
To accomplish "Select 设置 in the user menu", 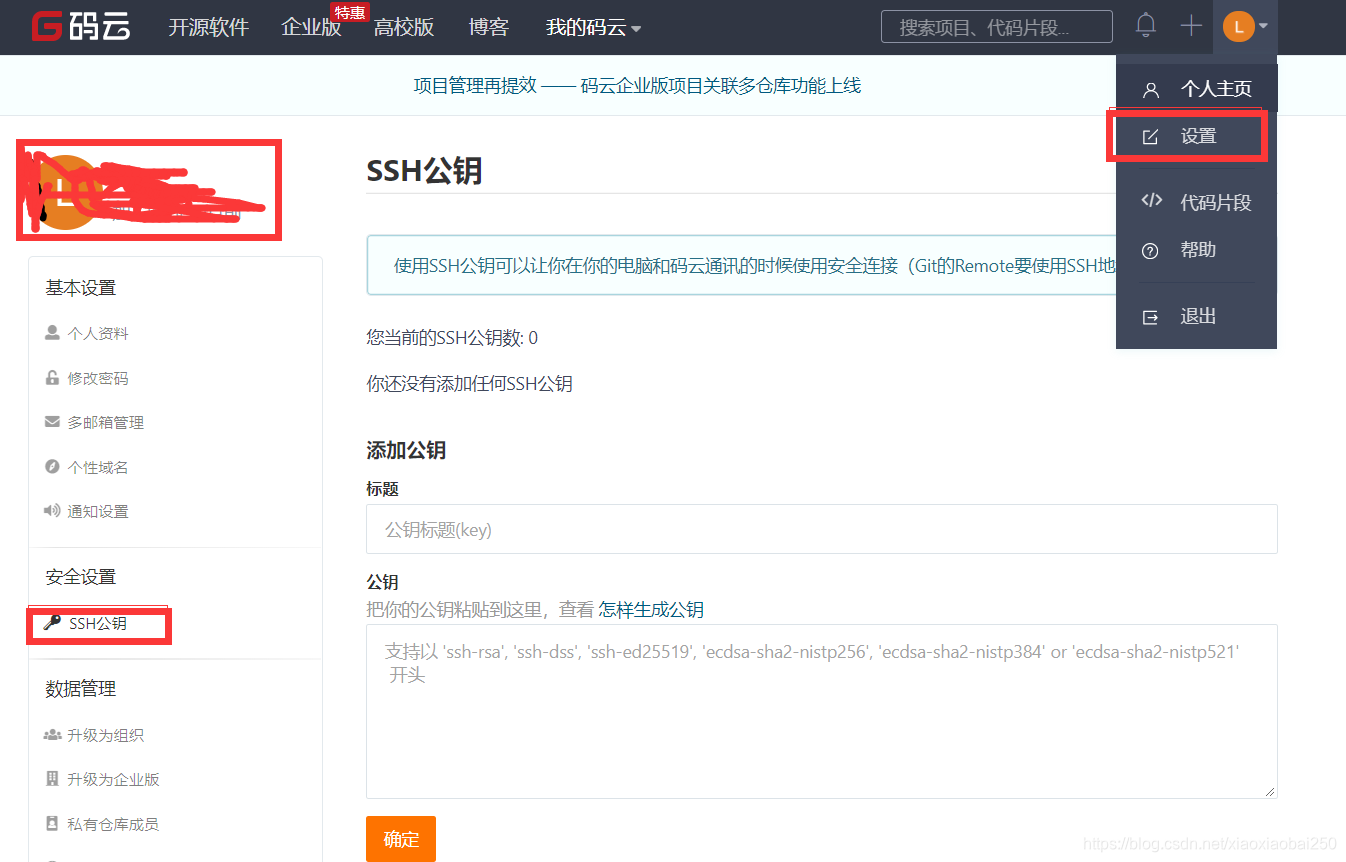I will click(1197, 136).
